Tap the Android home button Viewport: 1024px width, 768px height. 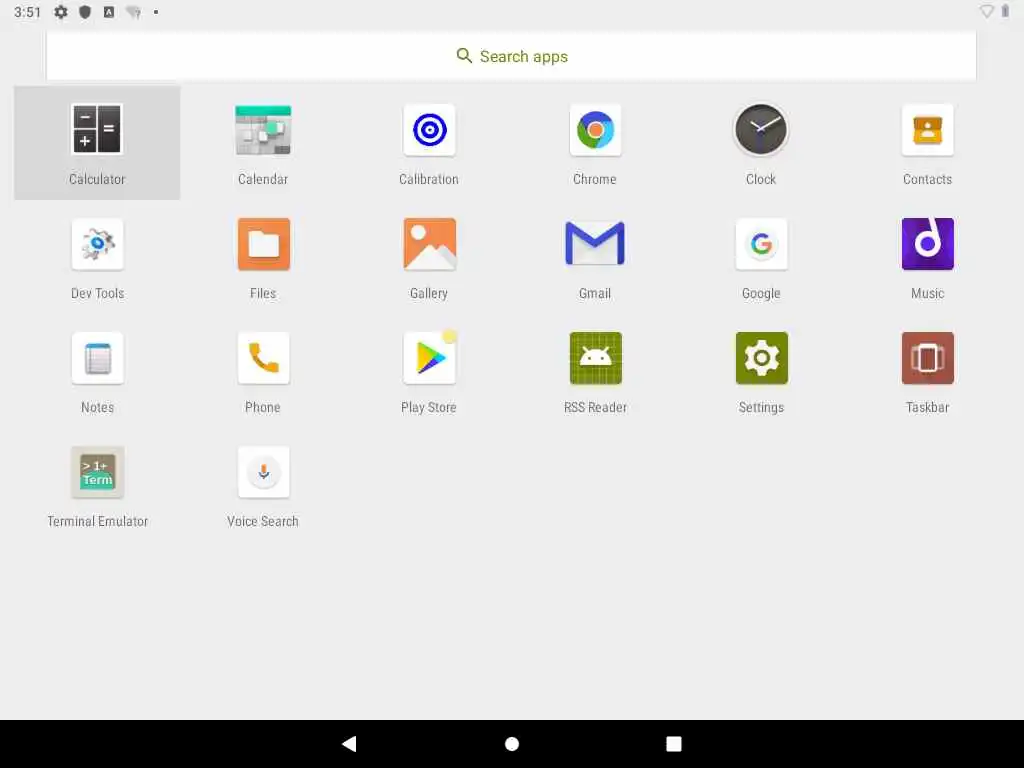(512, 744)
